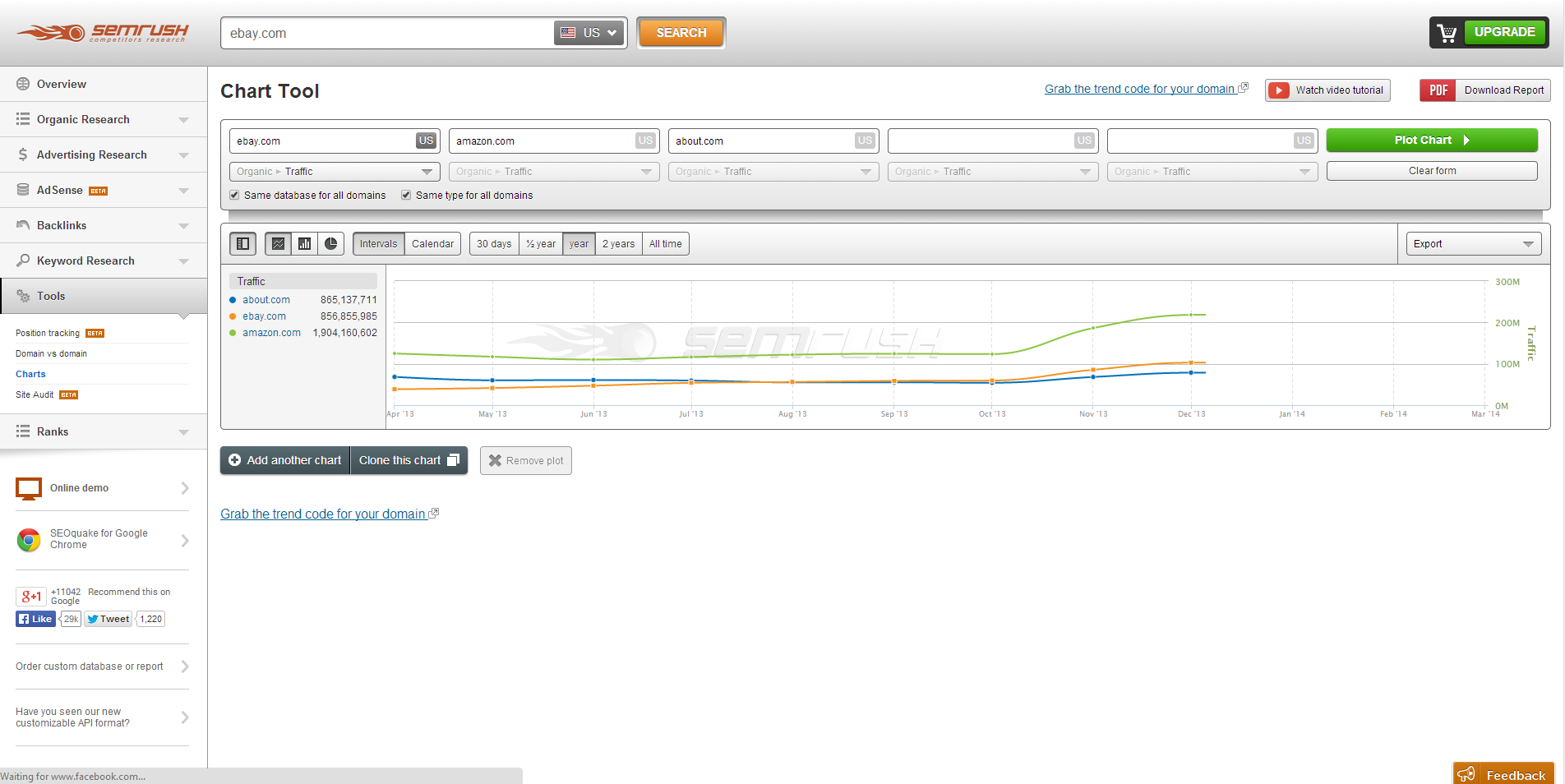Image resolution: width=1565 pixels, height=784 pixels.
Task: Click Clone this chart
Action: [409, 460]
